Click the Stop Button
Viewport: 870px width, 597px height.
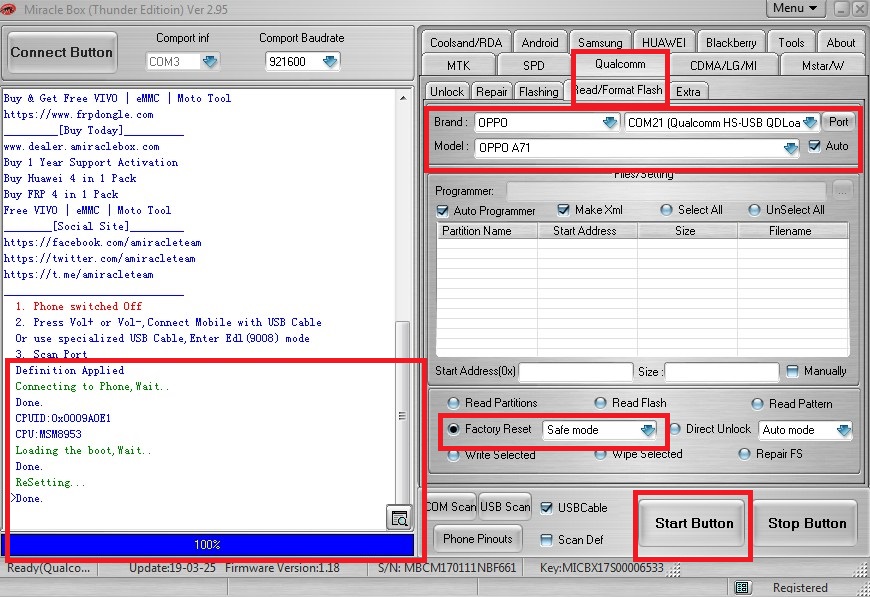tap(807, 523)
